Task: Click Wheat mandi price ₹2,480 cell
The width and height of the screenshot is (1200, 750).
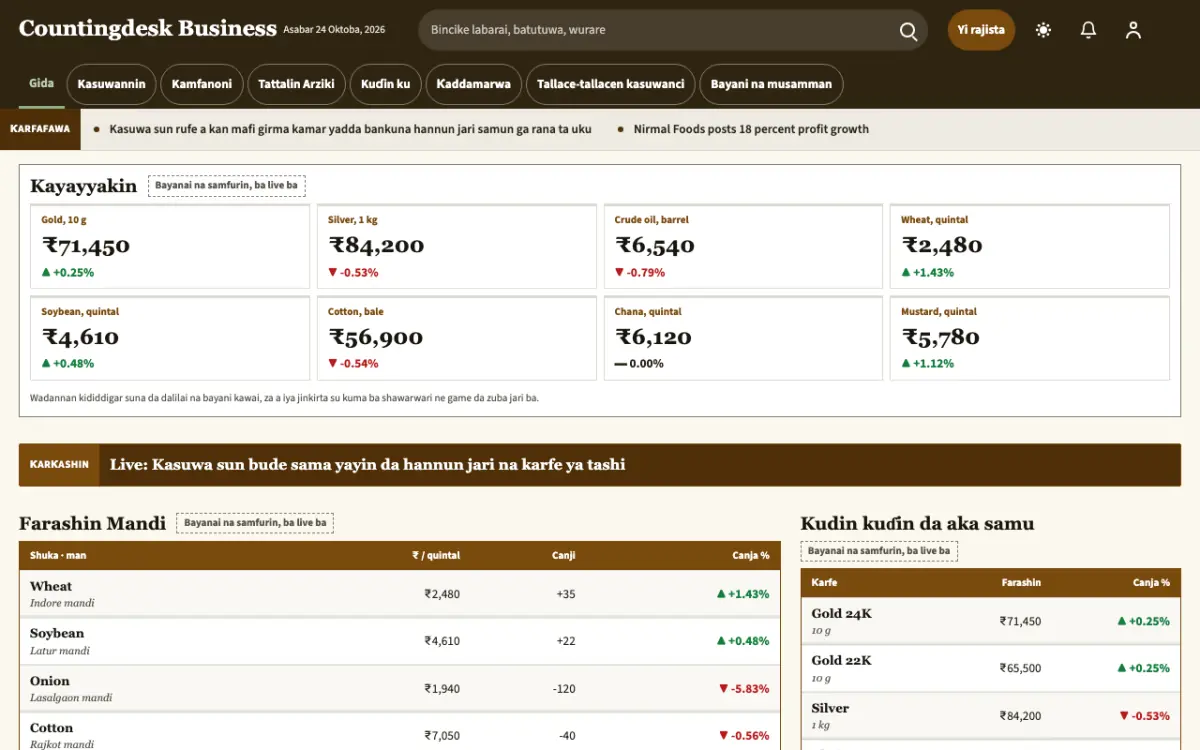Action: 442,594
